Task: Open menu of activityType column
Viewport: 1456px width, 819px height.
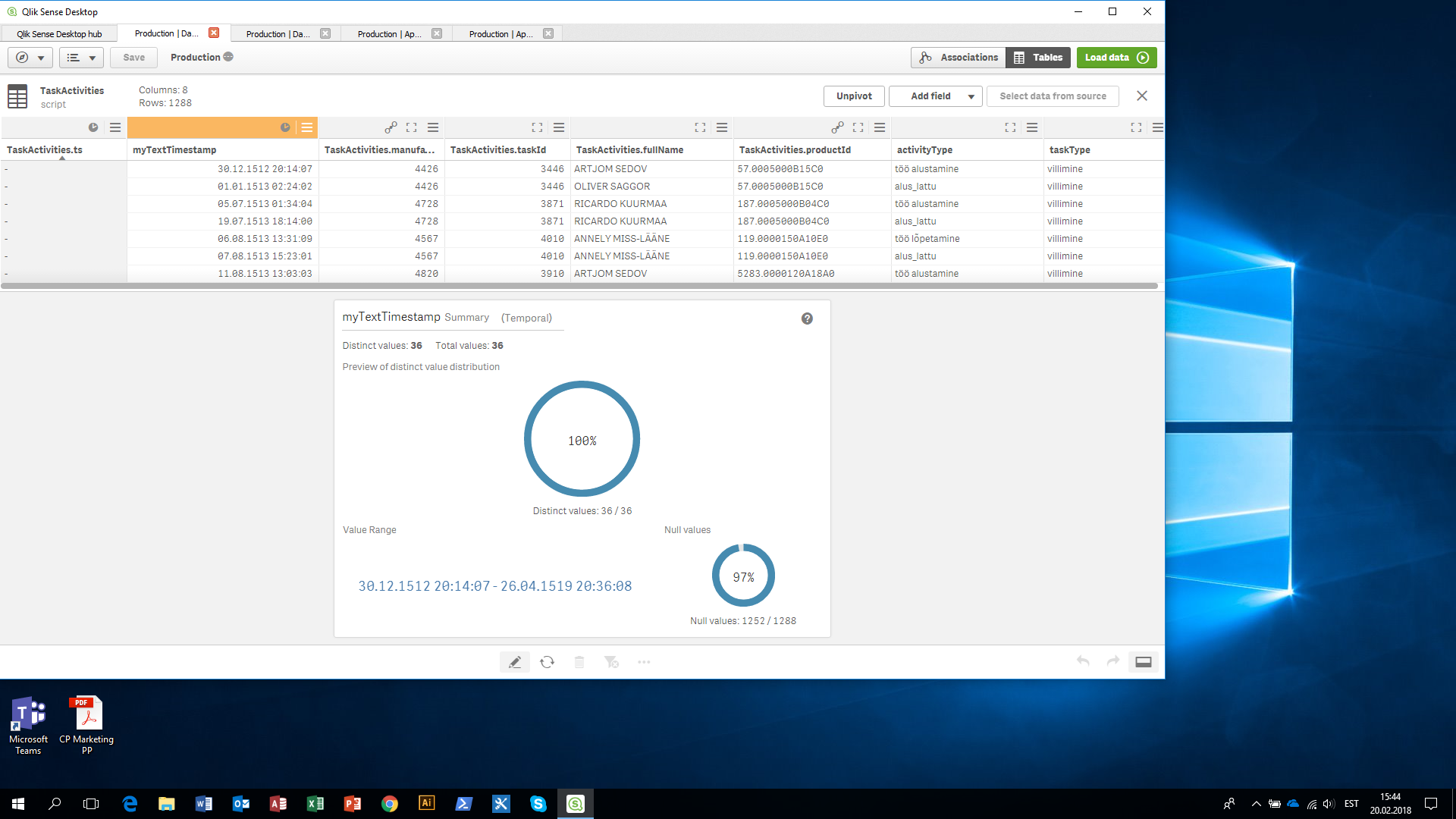Action: click(x=1032, y=127)
